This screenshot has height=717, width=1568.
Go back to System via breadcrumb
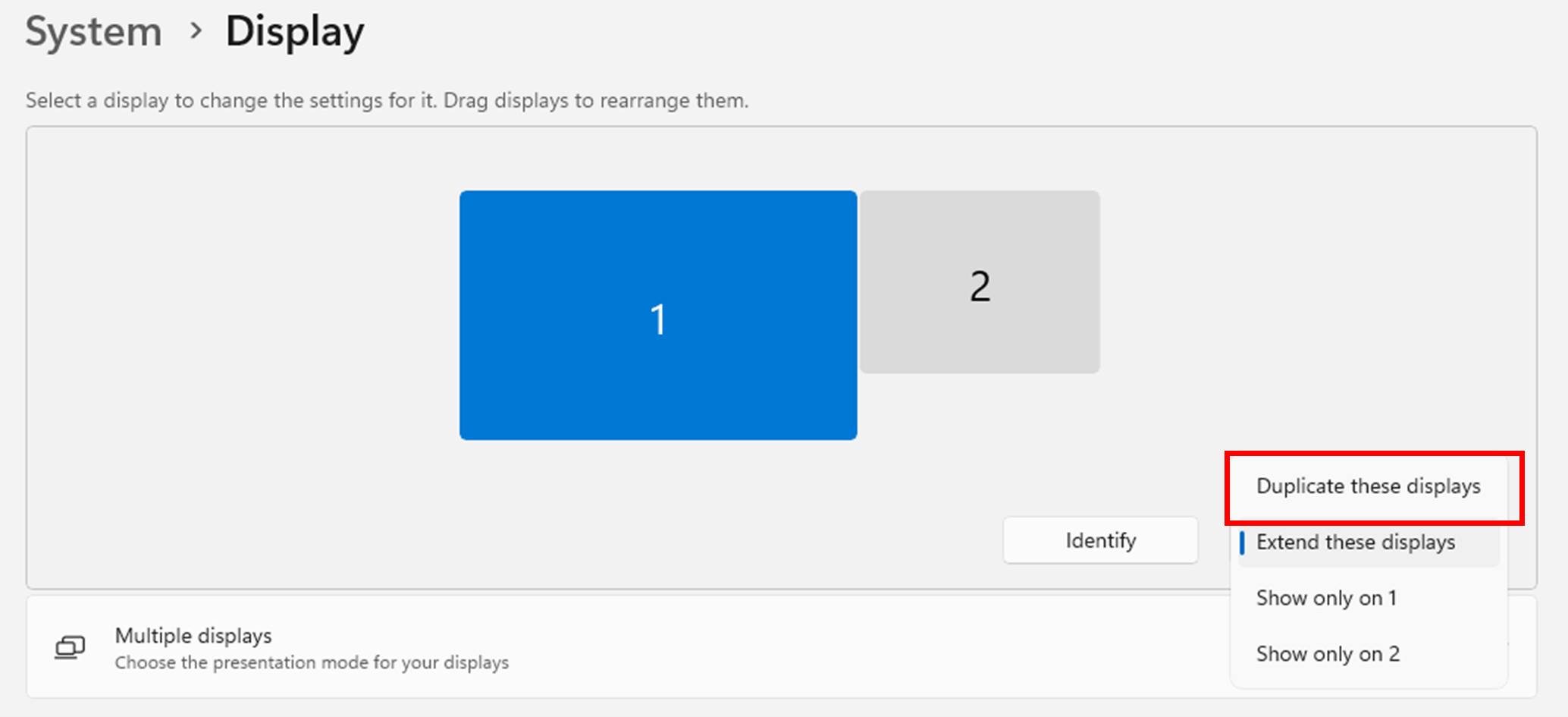coord(93,32)
